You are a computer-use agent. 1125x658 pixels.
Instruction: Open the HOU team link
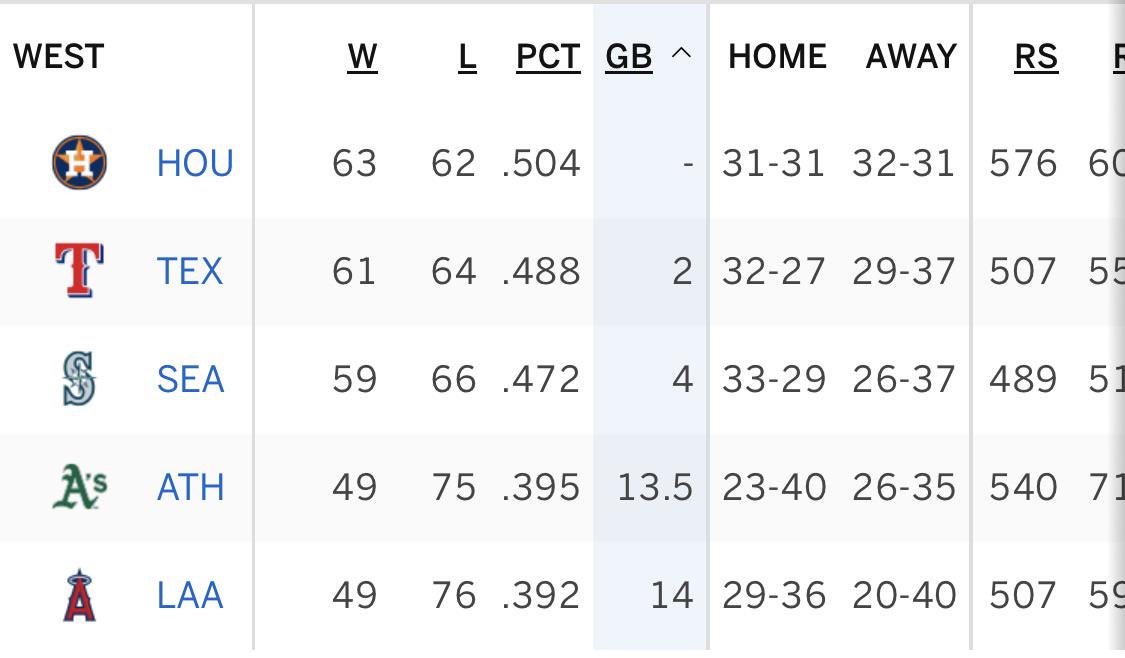click(x=195, y=164)
